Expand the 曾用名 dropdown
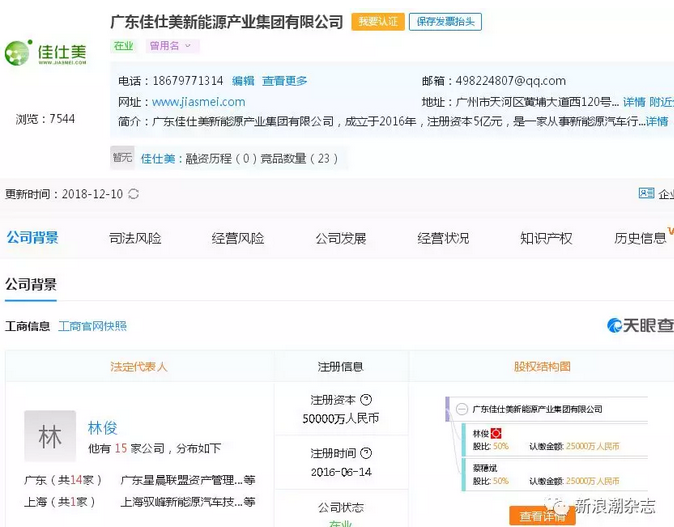The width and height of the screenshot is (674, 527). [x=172, y=46]
